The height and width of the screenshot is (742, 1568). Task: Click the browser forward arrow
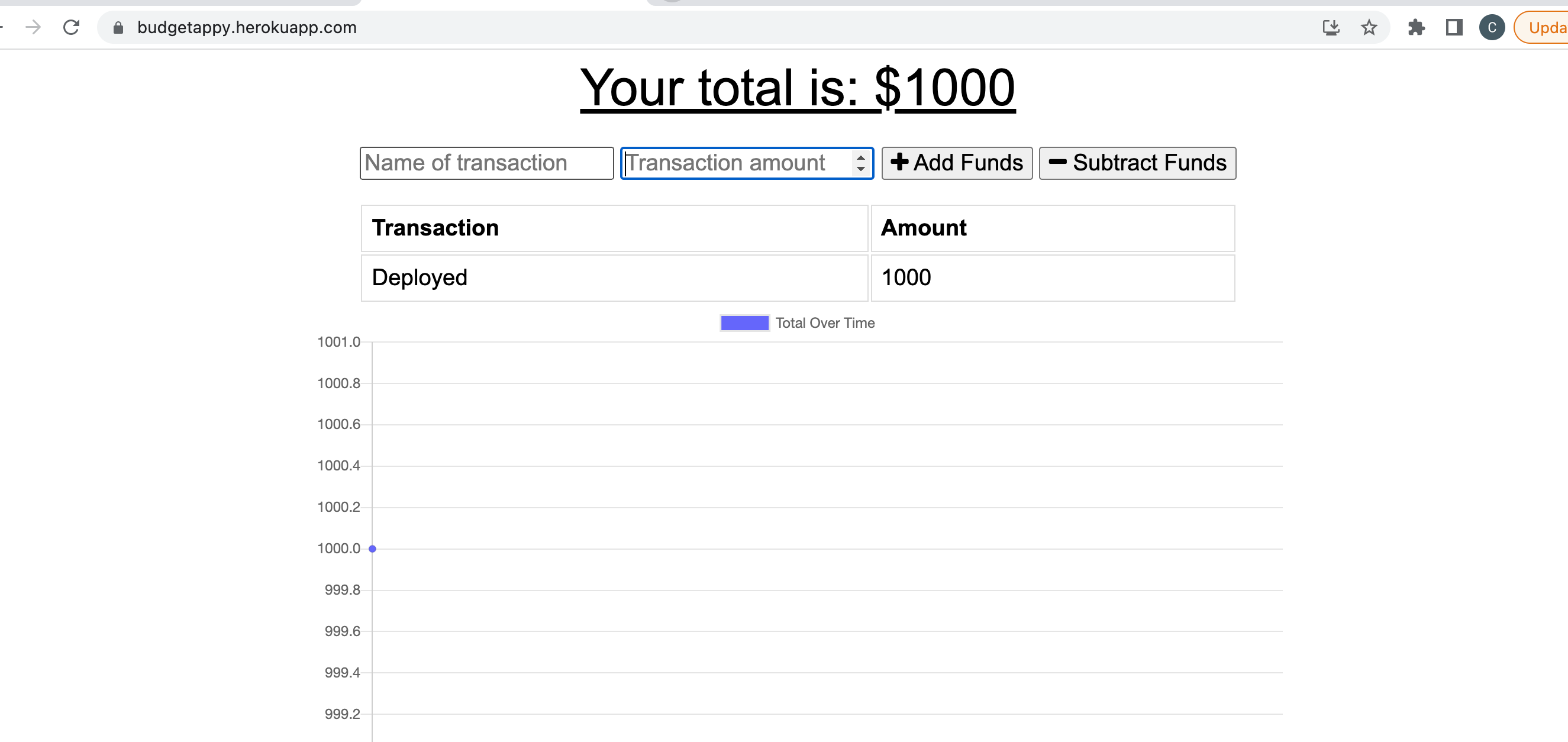click(34, 27)
